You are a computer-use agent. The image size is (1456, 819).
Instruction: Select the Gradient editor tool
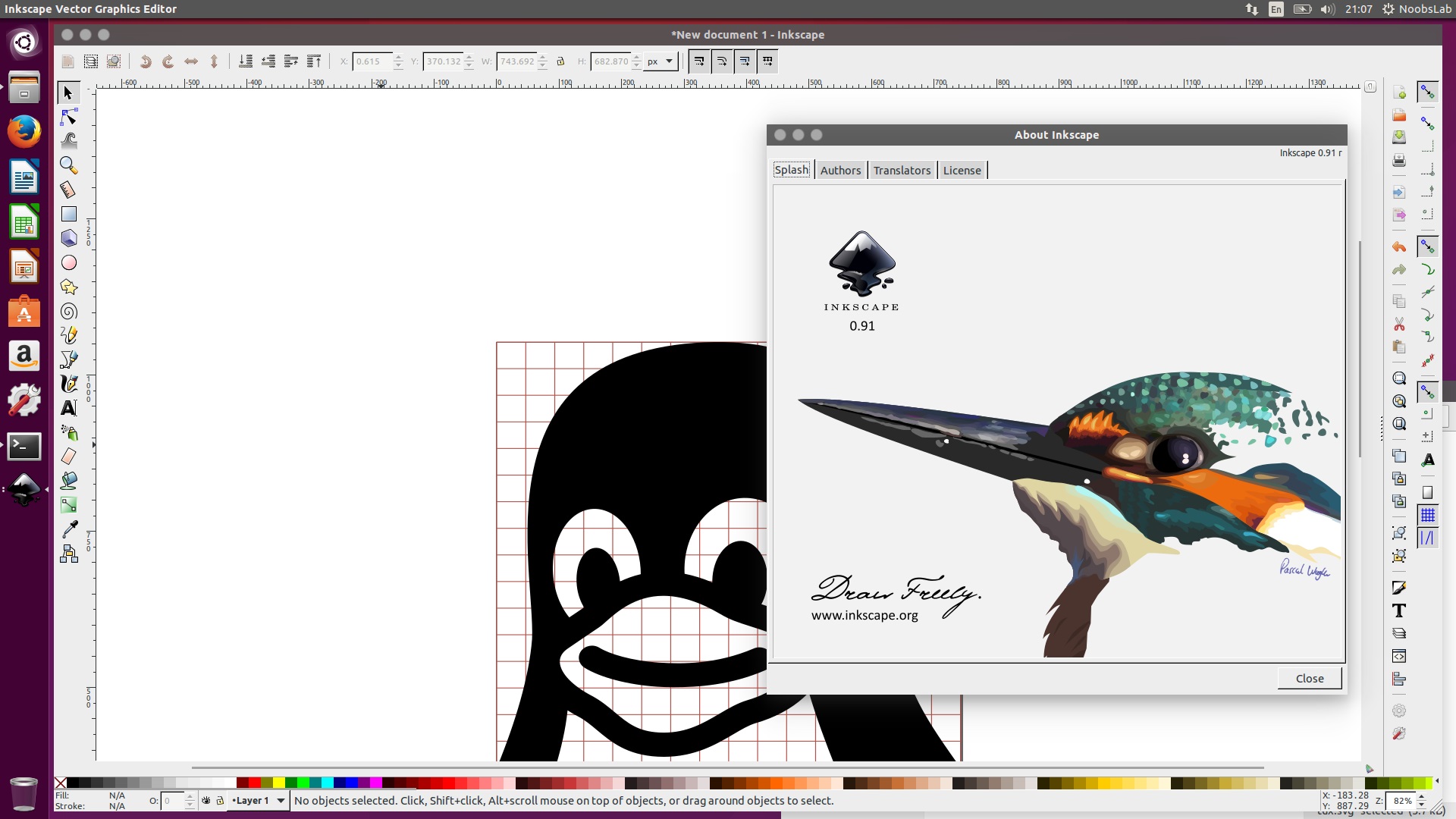69,505
